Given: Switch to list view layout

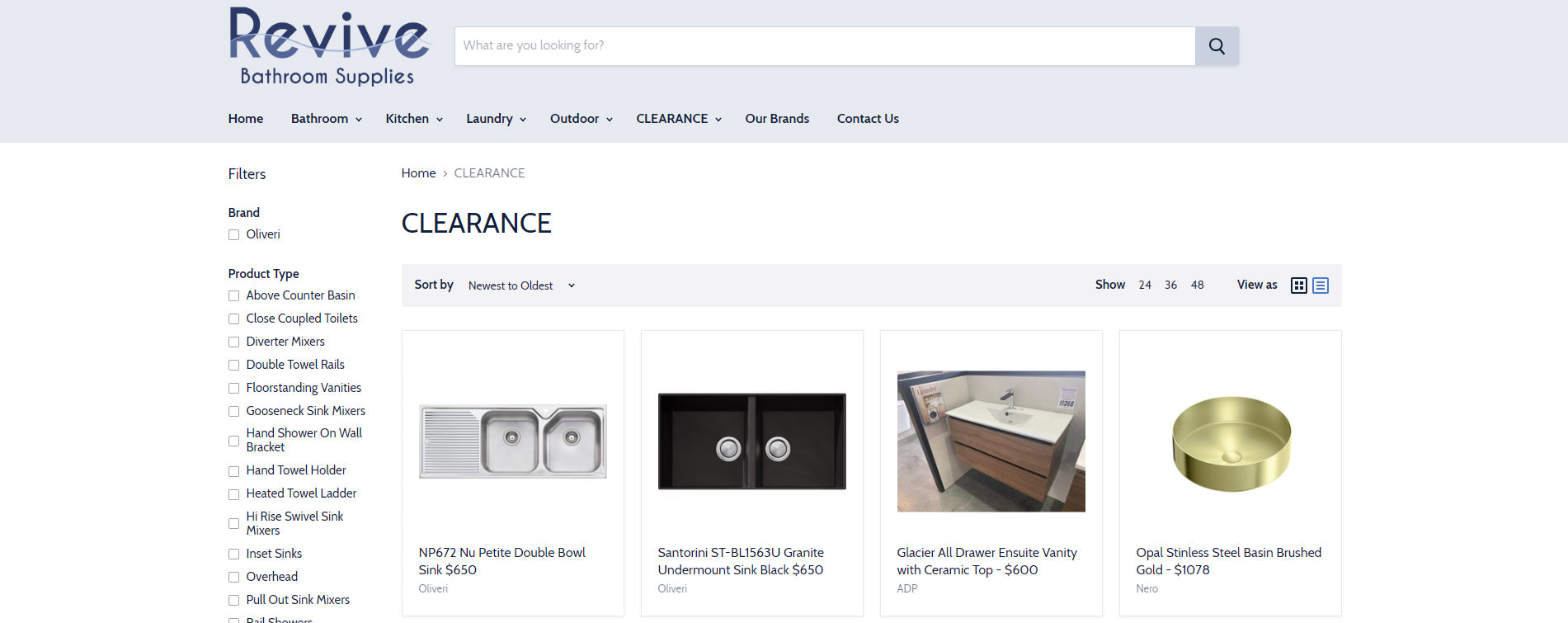Looking at the screenshot, I should [1320, 286].
